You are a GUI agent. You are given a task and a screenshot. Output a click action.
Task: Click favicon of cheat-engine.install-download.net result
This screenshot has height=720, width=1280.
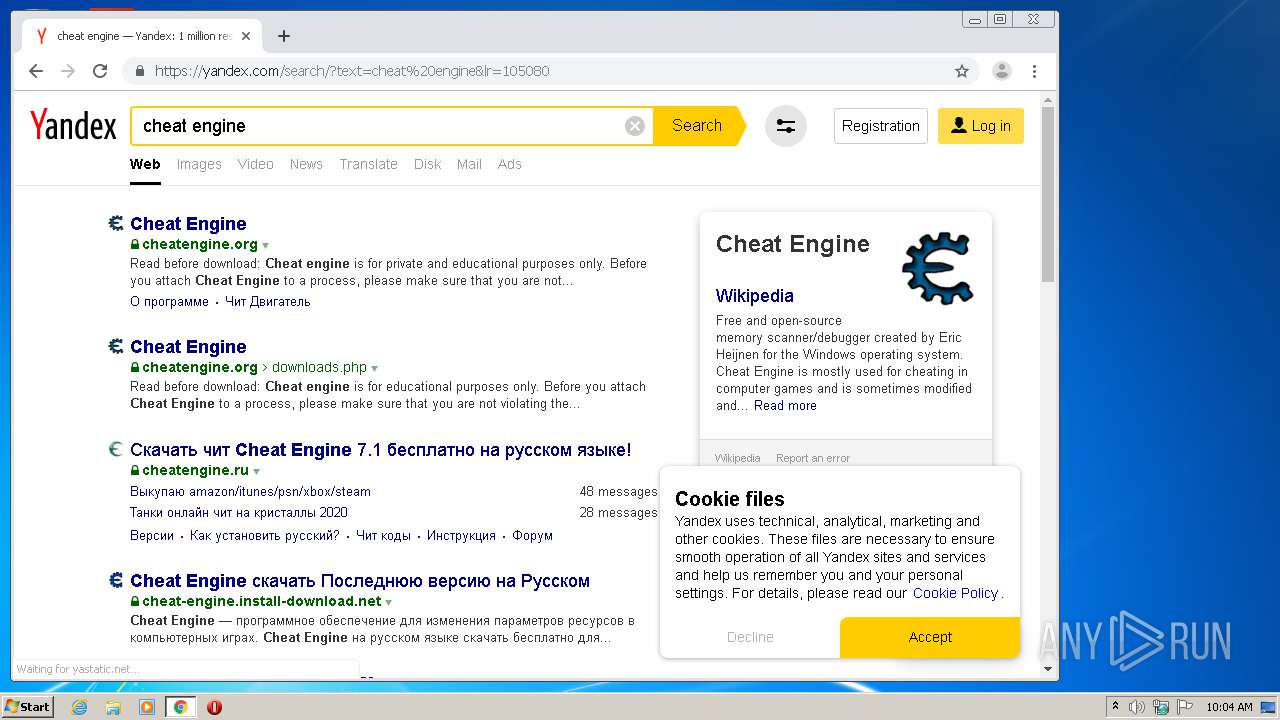click(x=116, y=580)
